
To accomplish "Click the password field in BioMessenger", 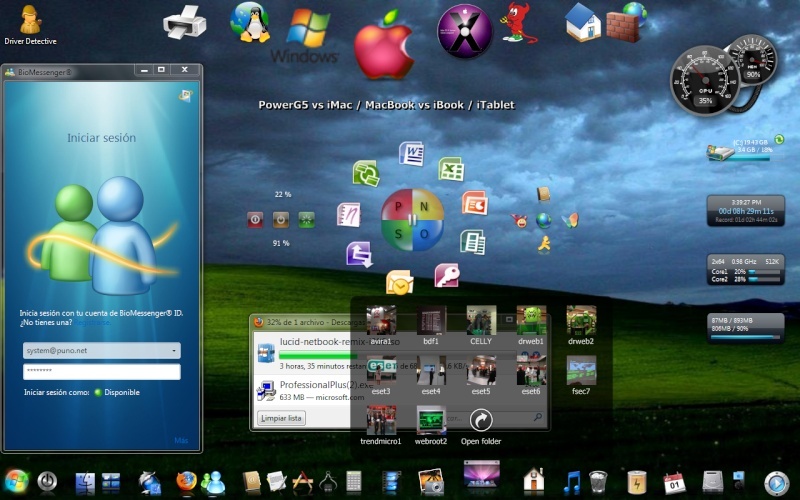I will pyautogui.click(x=102, y=371).
